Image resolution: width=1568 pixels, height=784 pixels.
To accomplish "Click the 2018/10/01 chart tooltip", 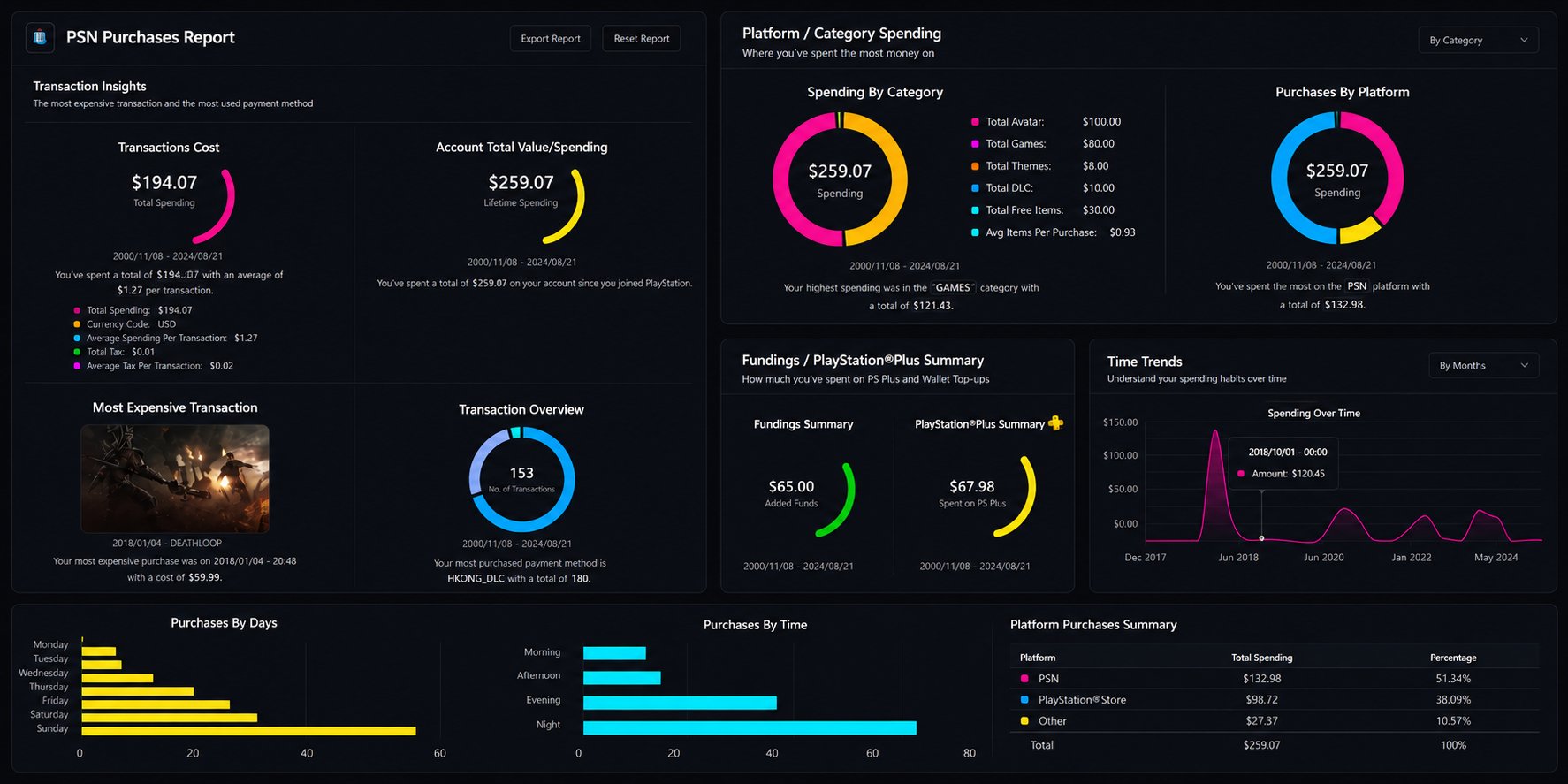I will pyautogui.click(x=1283, y=463).
